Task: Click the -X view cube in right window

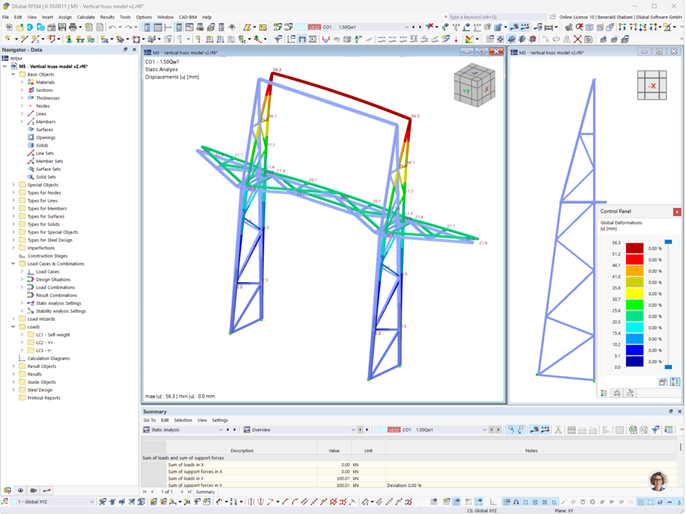Action: (x=652, y=85)
